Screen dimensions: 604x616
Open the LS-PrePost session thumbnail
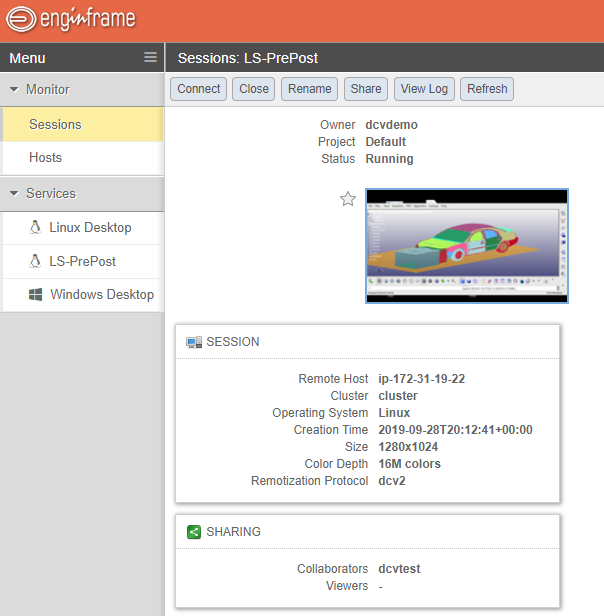click(x=467, y=246)
